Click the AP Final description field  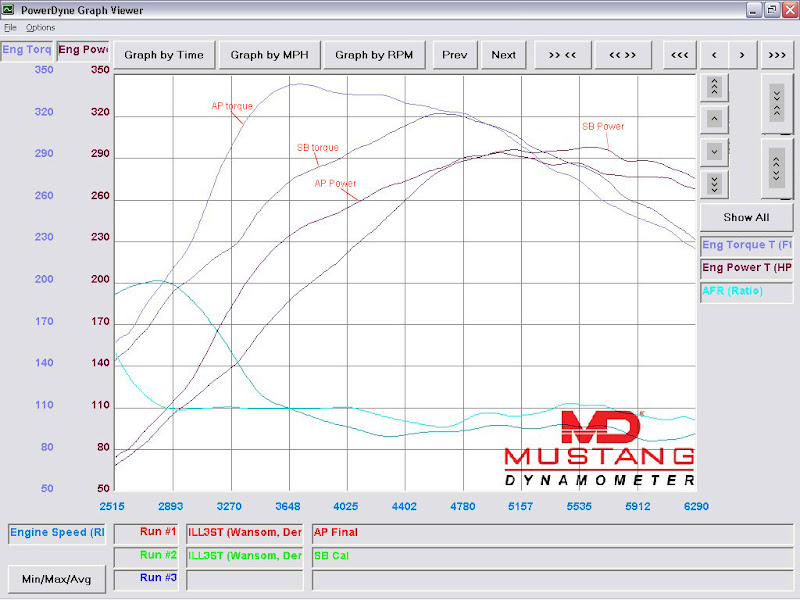(553, 533)
